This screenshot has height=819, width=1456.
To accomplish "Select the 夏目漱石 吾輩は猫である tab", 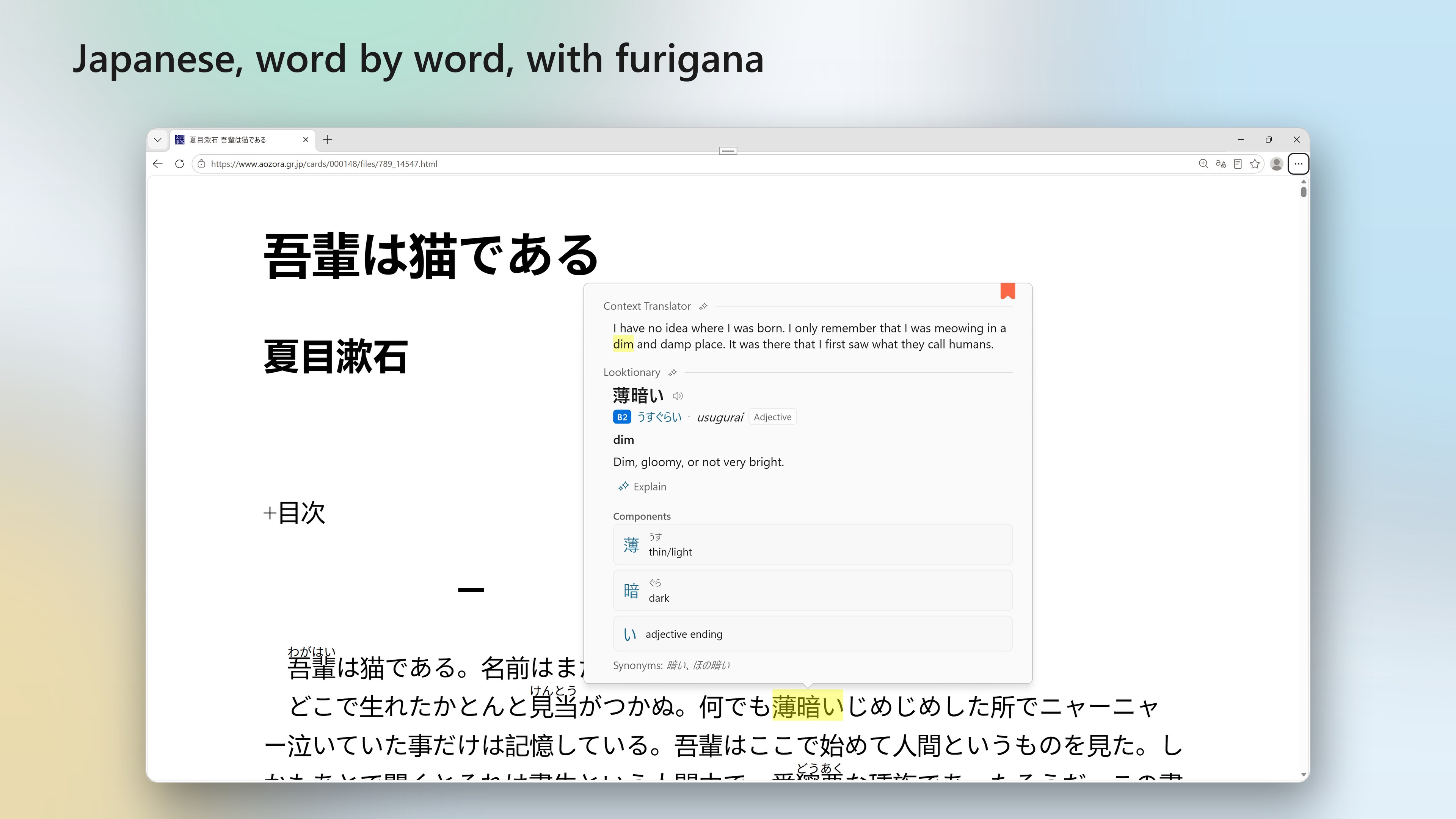I will [x=243, y=140].
